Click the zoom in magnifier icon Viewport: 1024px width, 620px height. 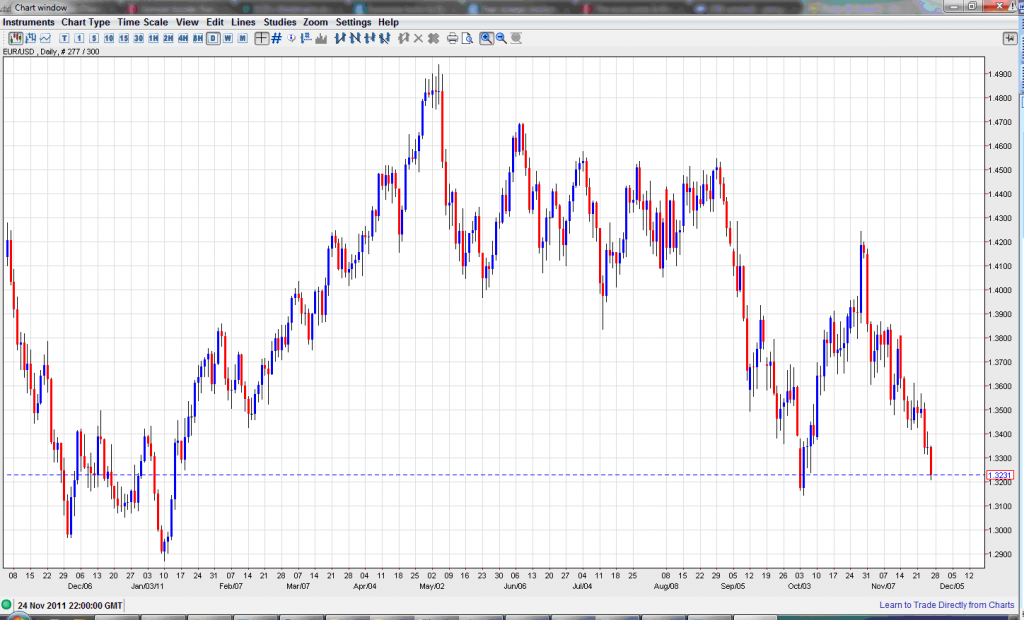[x=486, y=39]
